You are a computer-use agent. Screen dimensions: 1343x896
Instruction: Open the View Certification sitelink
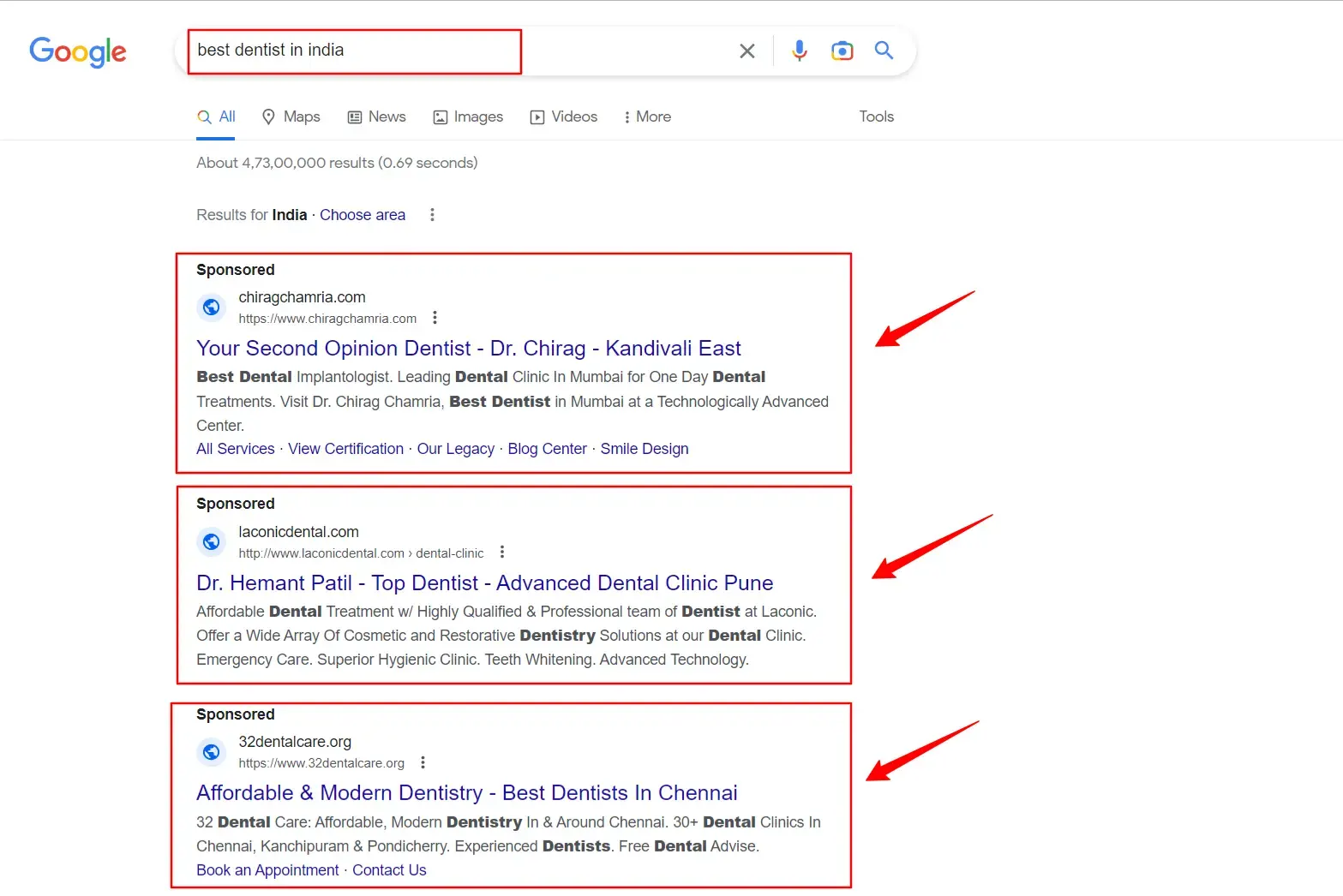pyautogui.click(x=345, y=449)
